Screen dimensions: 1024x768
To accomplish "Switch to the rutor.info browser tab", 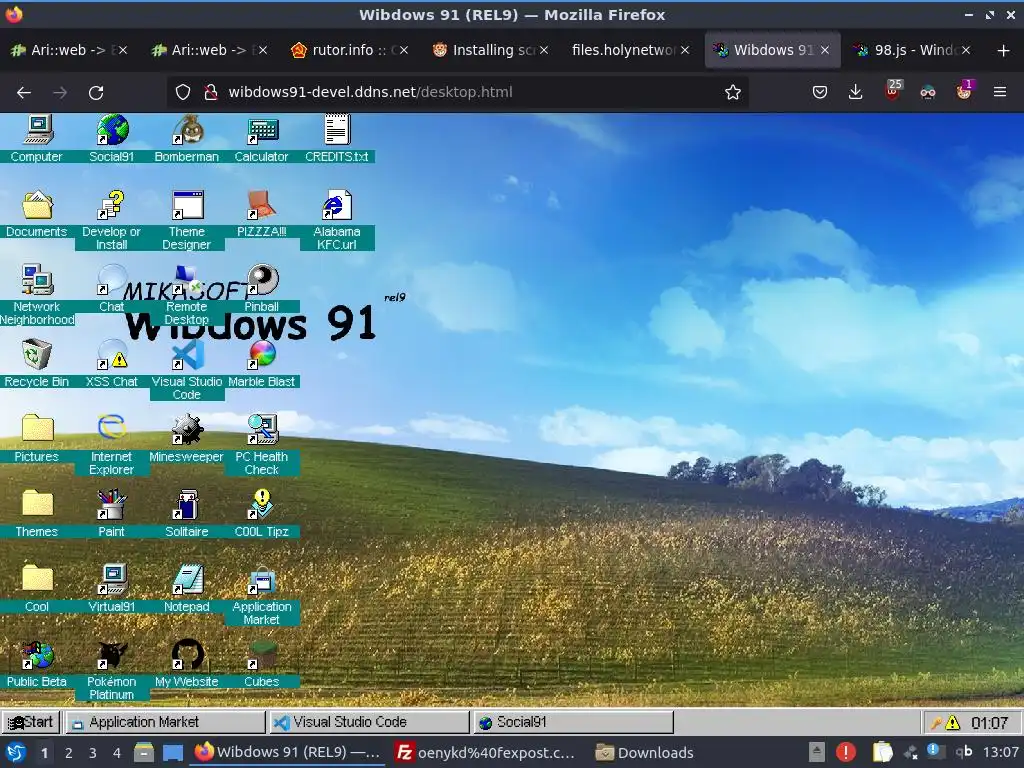I will point(350,50).
